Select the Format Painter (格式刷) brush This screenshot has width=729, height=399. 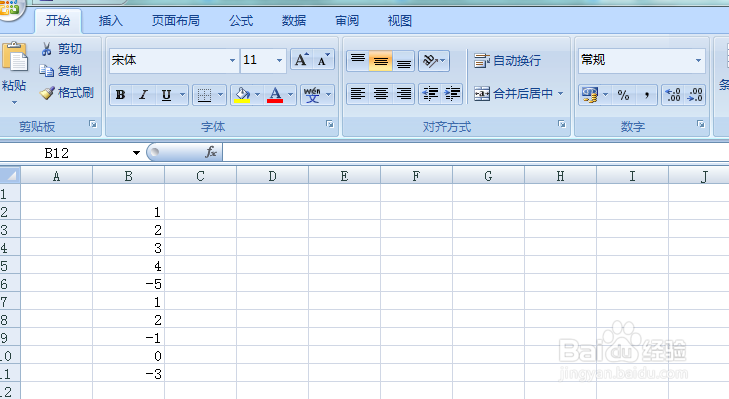tap(66, 93)
